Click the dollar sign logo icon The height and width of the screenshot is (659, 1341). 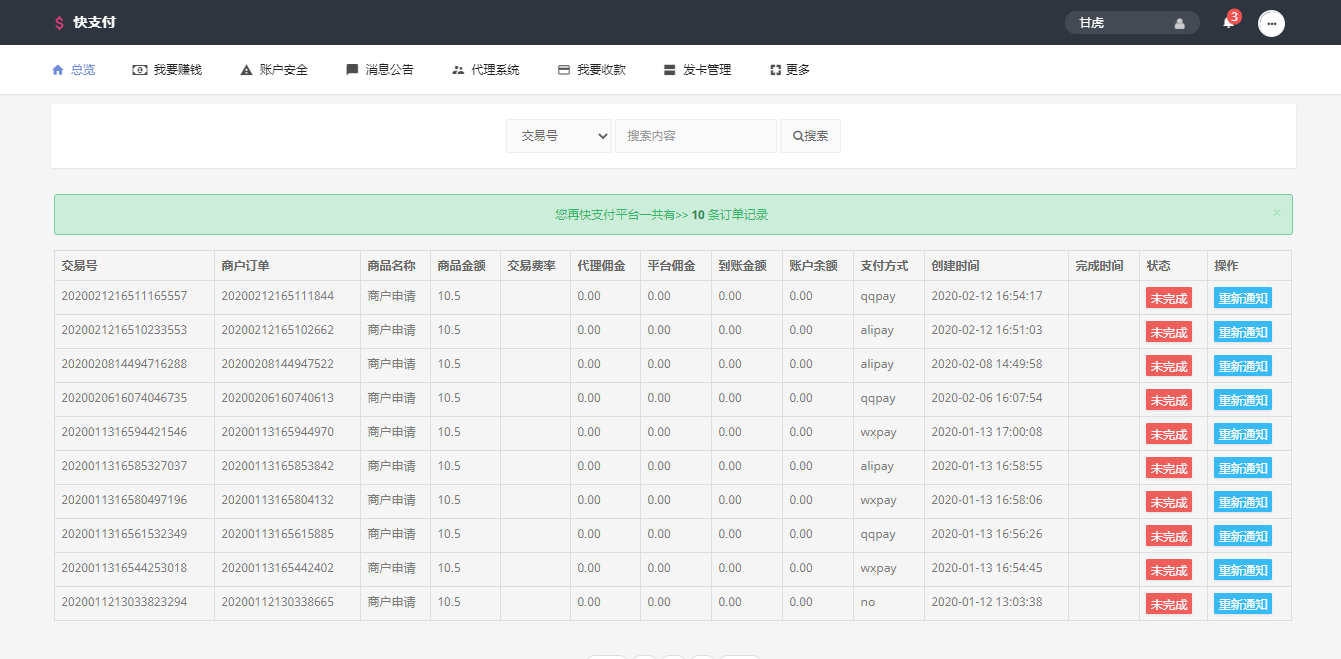coord(59,22)
